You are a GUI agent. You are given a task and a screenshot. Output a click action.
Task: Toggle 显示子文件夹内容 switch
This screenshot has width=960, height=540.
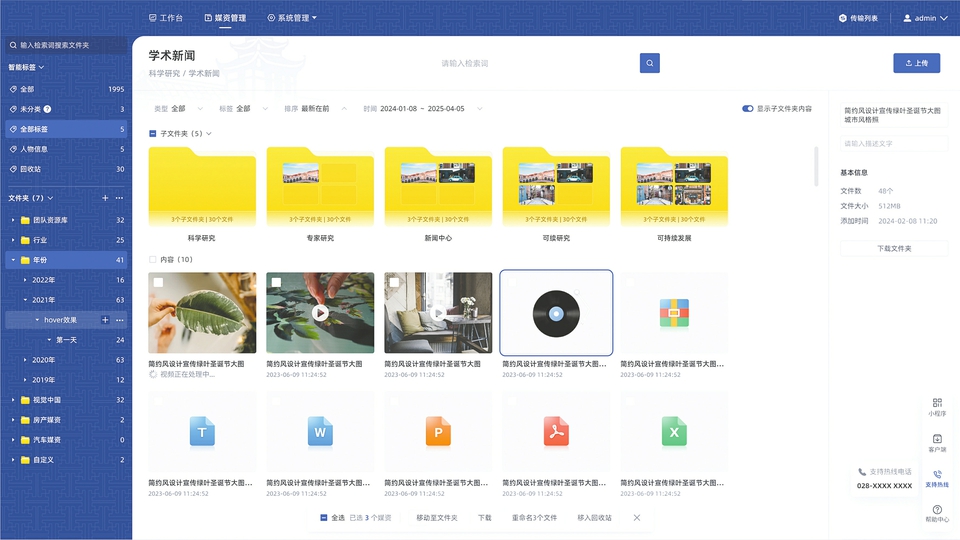coord(747,108)
